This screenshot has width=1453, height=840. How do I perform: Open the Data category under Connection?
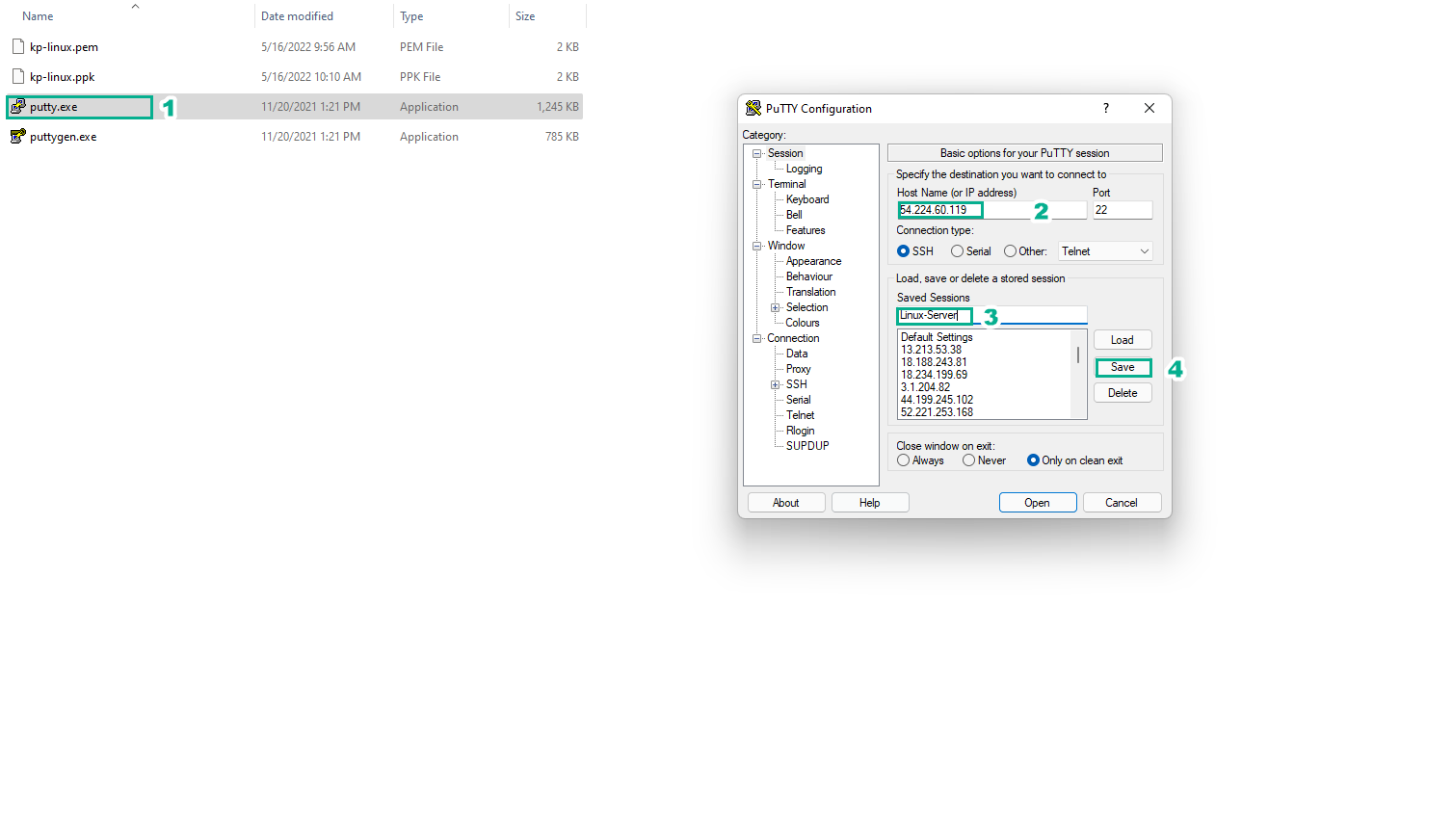coord(797,354)
